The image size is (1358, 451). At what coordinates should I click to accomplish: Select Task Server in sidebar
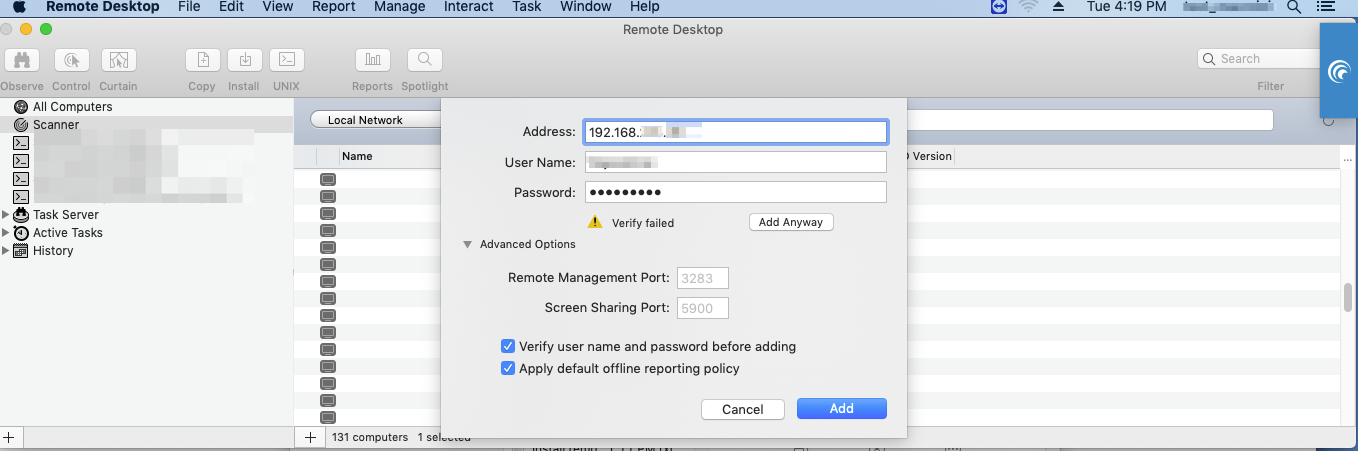pyautogui.click(x=65, y=214)
